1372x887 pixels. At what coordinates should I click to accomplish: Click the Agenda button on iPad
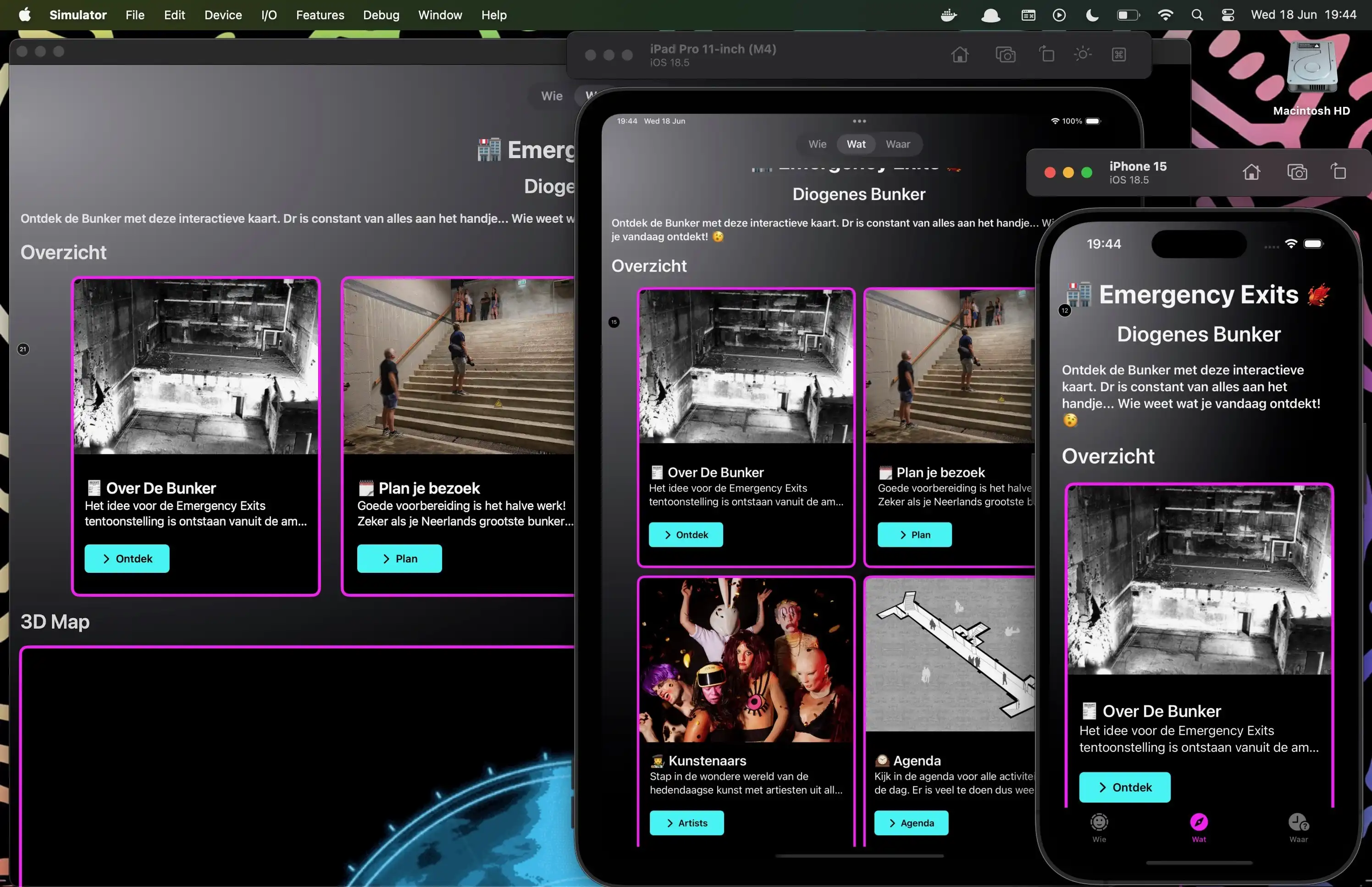tap(911, 823)
